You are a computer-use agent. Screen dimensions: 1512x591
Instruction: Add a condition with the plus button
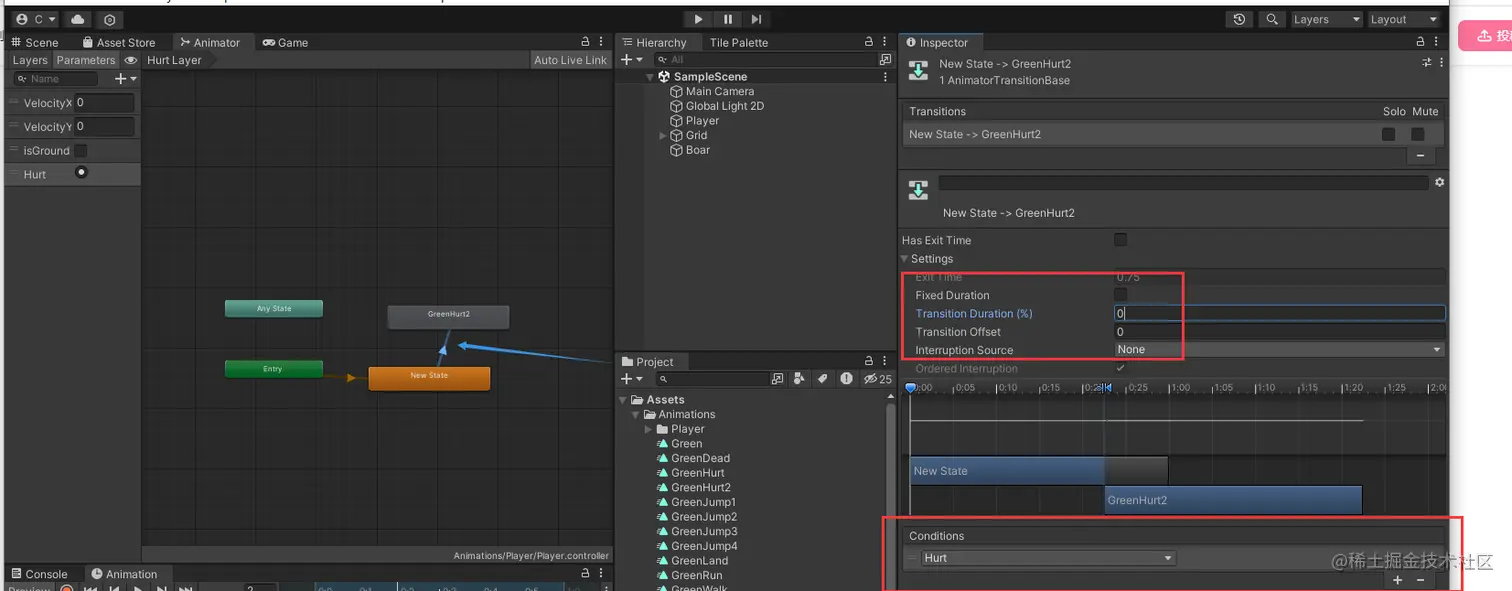[1397, 580]
